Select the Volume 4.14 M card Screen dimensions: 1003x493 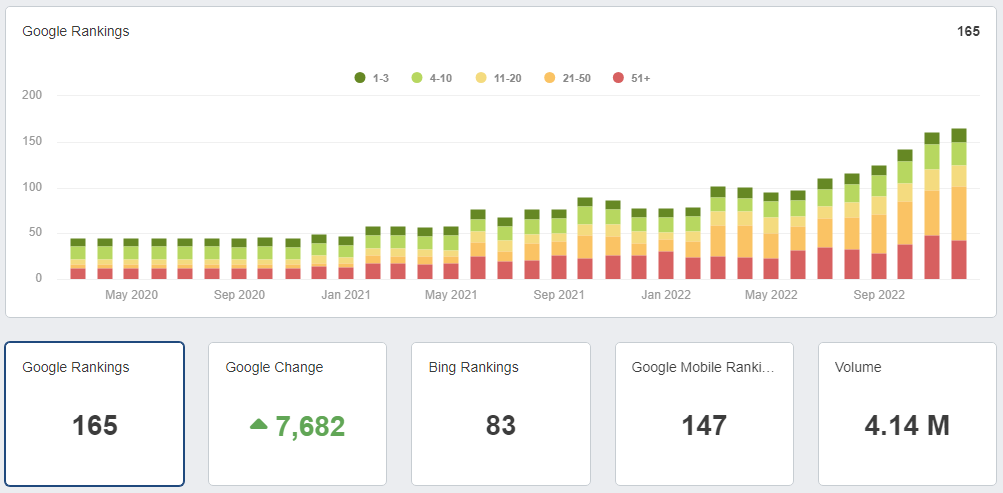[x=907, y=414]
